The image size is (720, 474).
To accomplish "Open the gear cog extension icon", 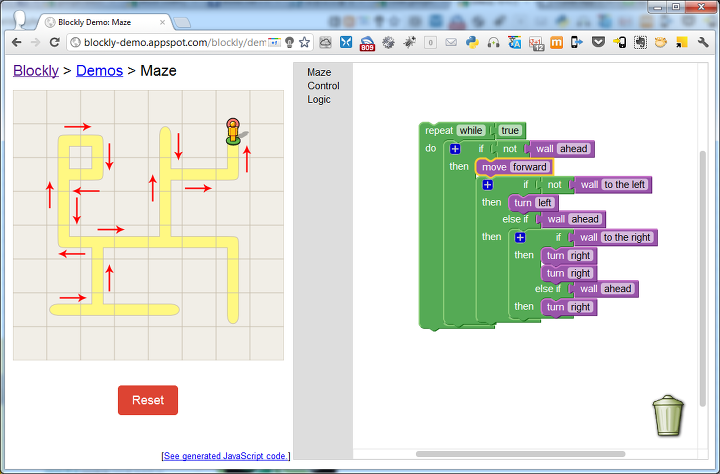I will 388,43.
